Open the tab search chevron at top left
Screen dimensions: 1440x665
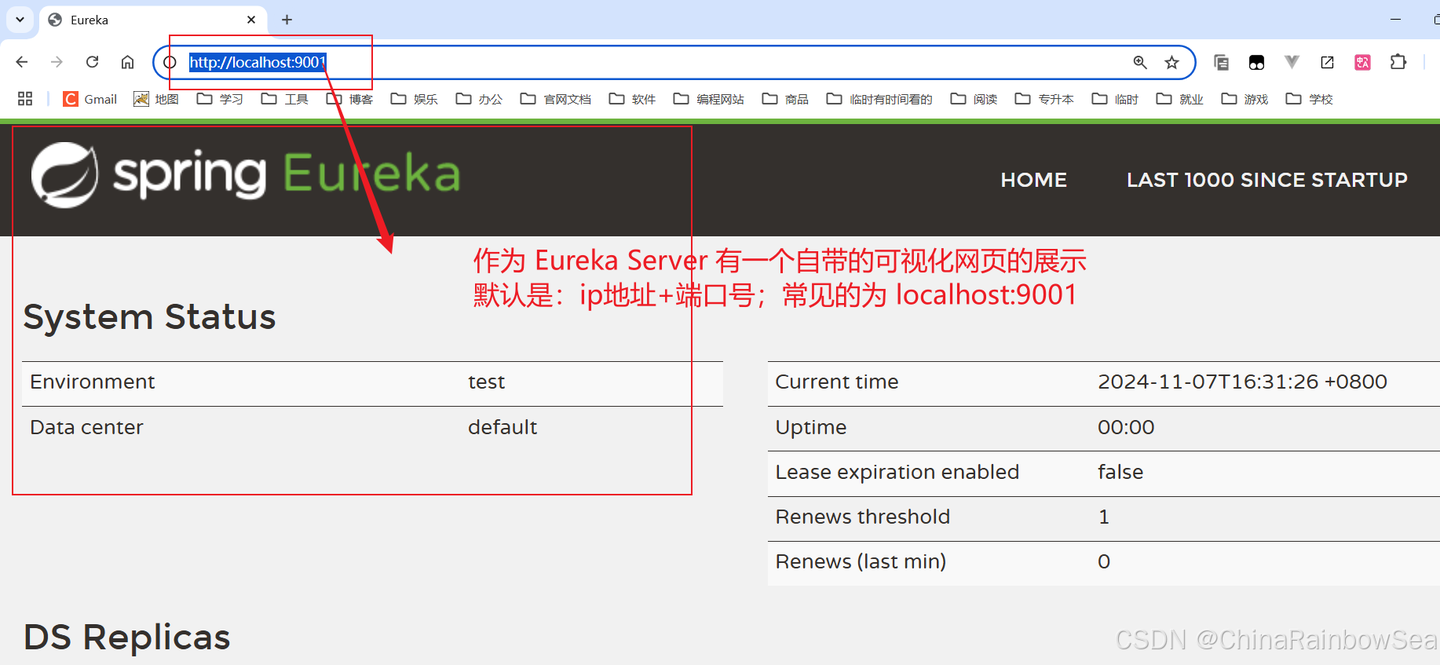coord(20,19)
